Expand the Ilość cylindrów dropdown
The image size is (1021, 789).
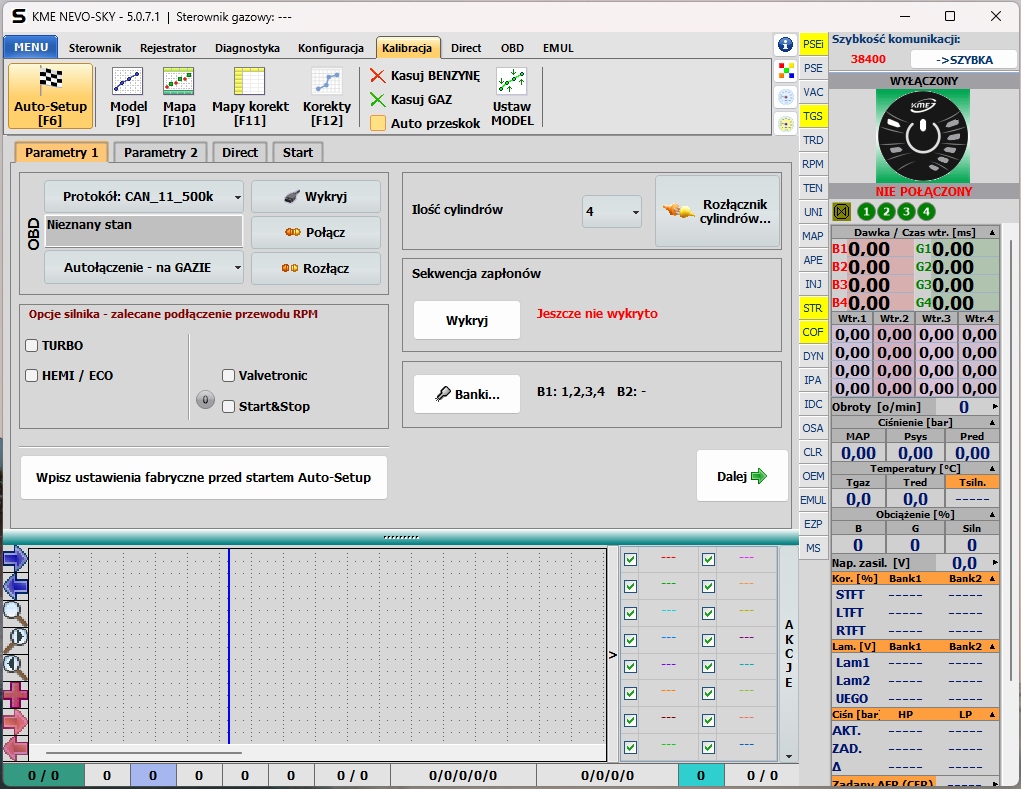[x=613, y=212]
